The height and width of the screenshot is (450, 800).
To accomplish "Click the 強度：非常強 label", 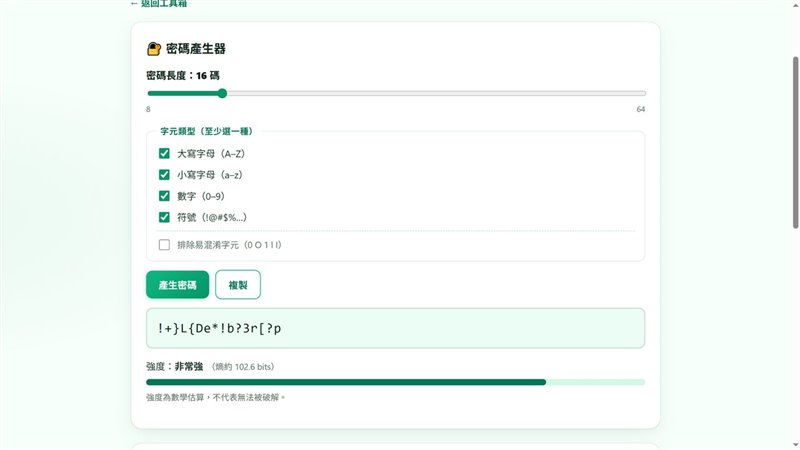I will [x=174, y=367].
